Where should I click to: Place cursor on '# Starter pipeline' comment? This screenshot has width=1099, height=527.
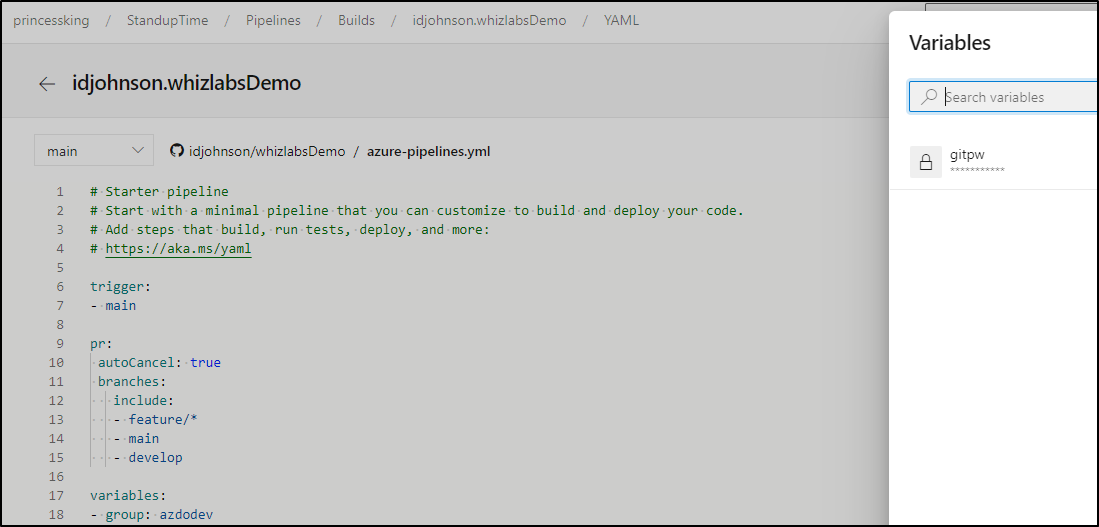click(x=159, y=191)
